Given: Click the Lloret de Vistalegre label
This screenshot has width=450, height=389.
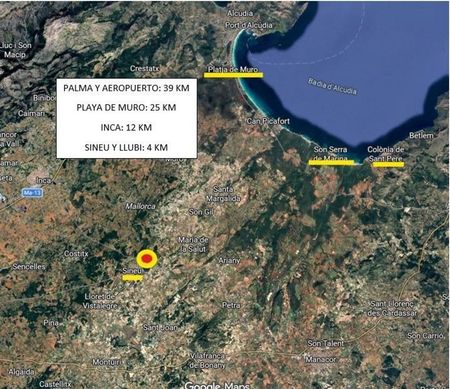Looking at the screenshot, I should tap(100, 301).
